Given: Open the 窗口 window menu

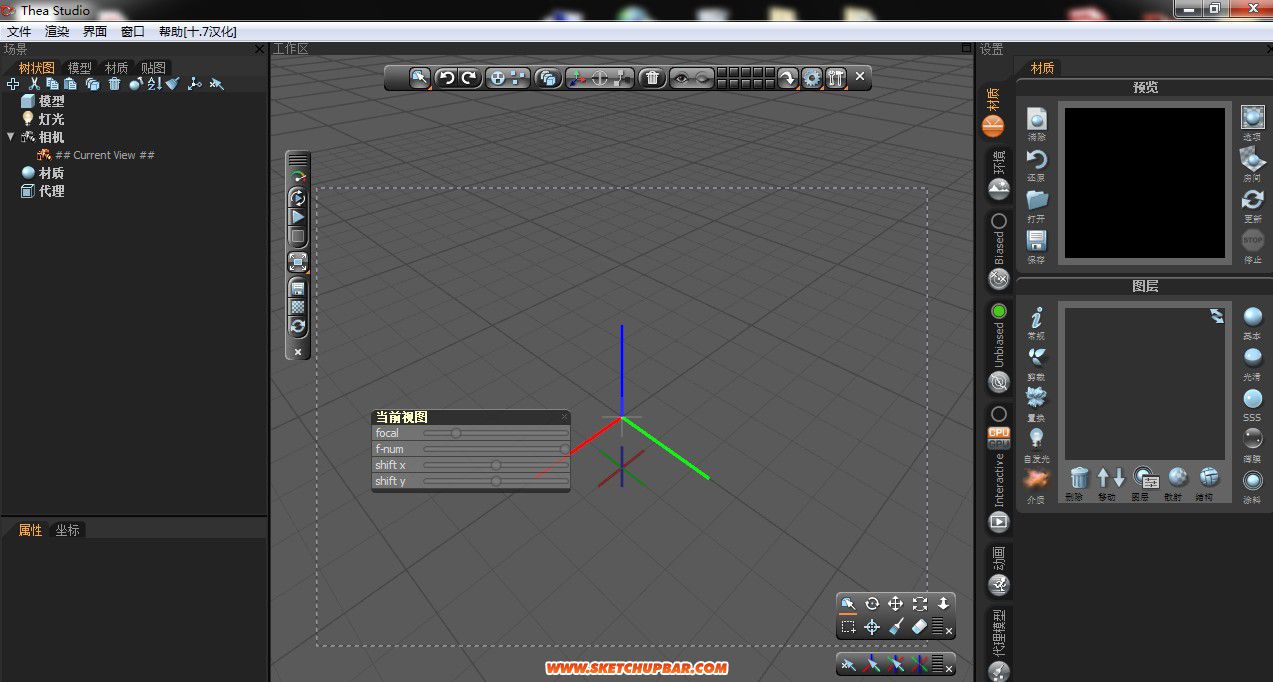Looking at the screenshot, I should [133, 32].
